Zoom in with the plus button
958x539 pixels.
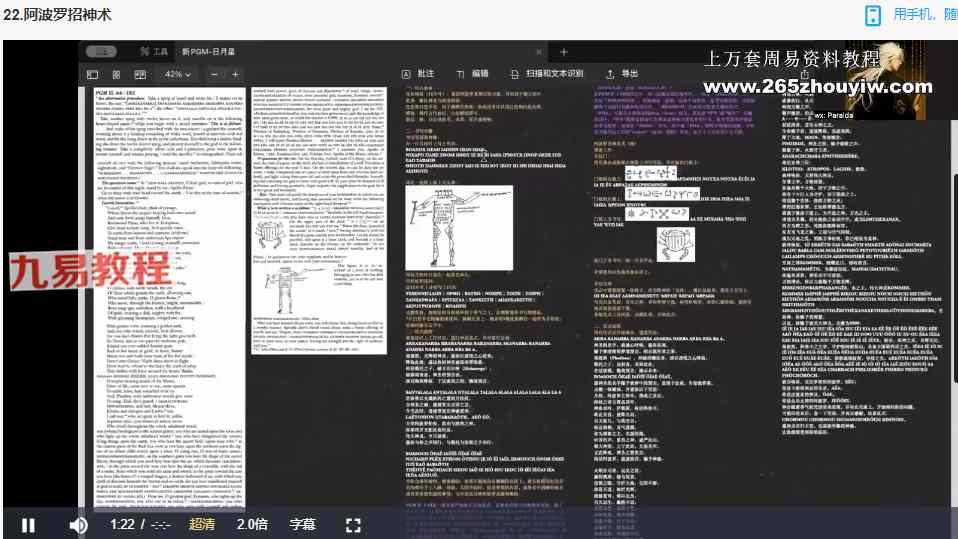(x=236, y=74)
